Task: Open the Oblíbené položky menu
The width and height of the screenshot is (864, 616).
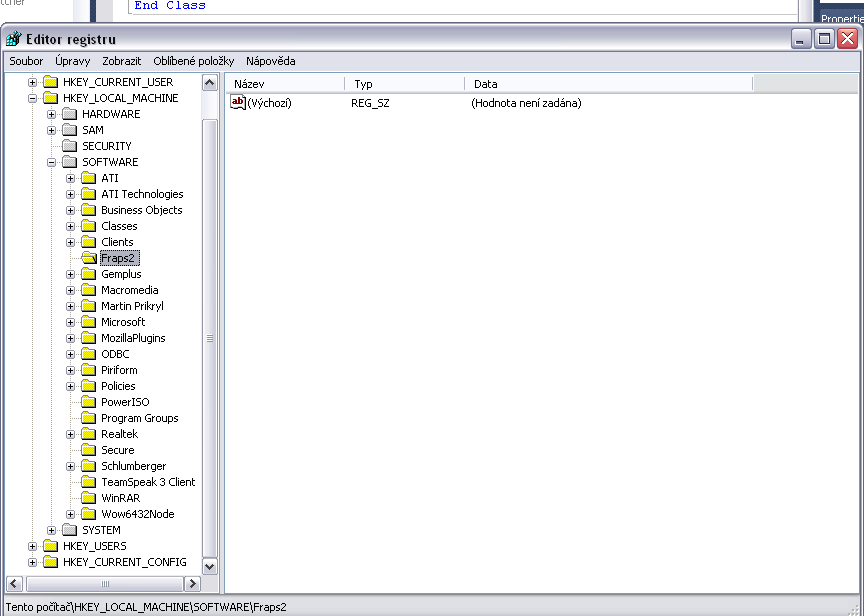Action: coord(193,61)
